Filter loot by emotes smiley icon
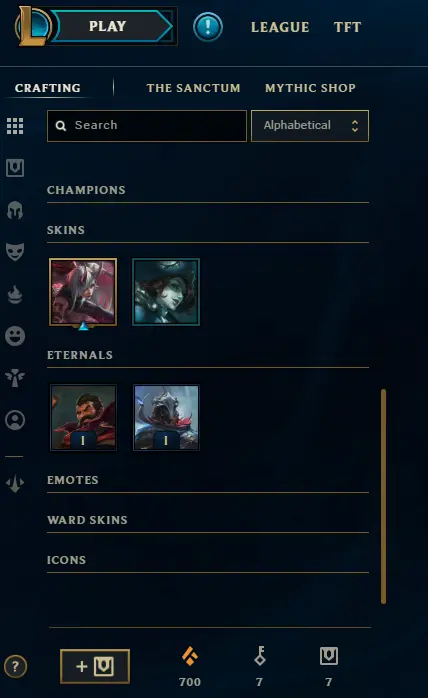The image size is (428, 698). click(15, 336)
